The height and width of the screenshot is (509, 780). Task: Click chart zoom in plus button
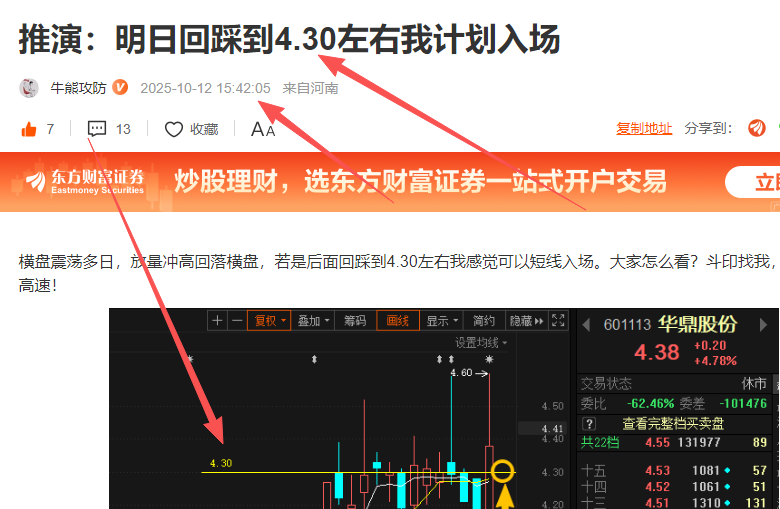pos(217,321)
